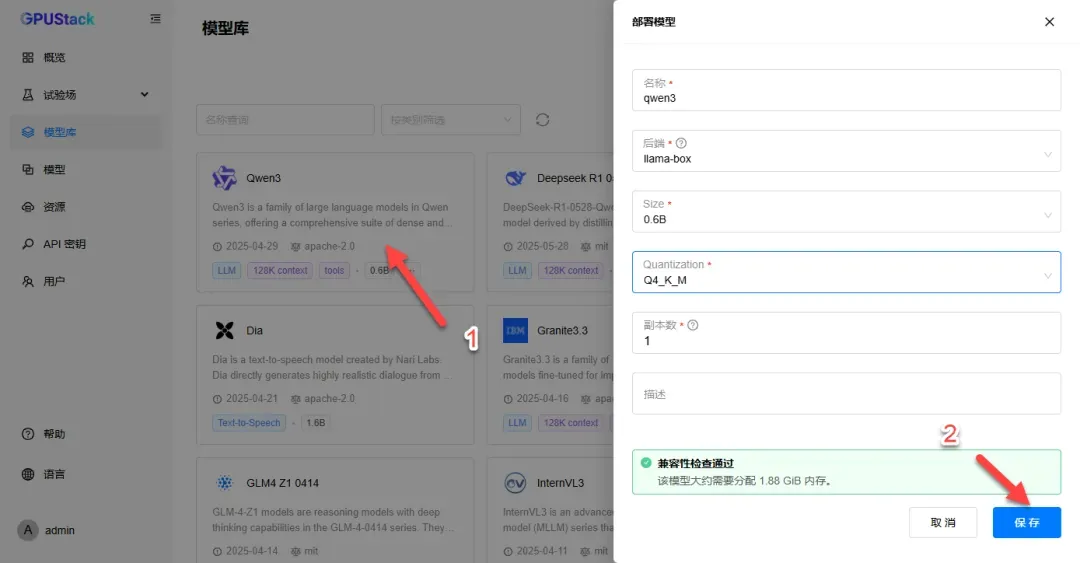Viewport: 1080px width, 563px height.
Task: Click the Qwen3 model logo
Action: 224,178
